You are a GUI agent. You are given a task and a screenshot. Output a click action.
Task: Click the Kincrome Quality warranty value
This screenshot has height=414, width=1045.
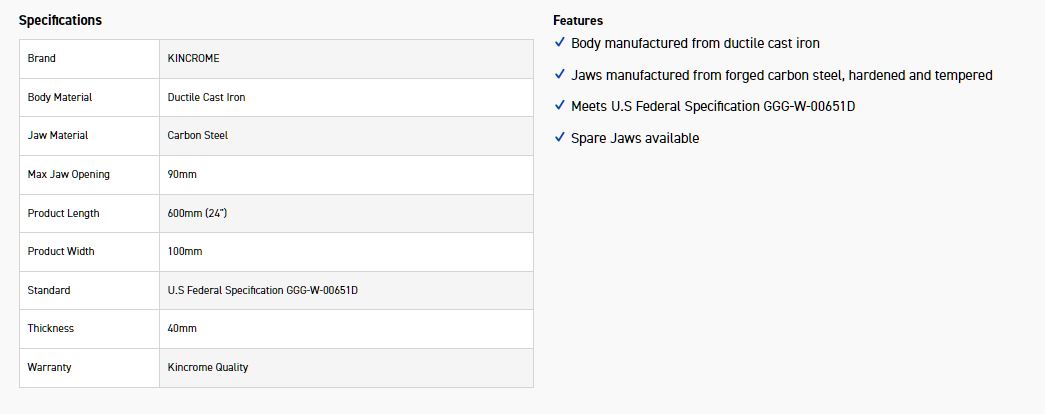coord(208,367)
